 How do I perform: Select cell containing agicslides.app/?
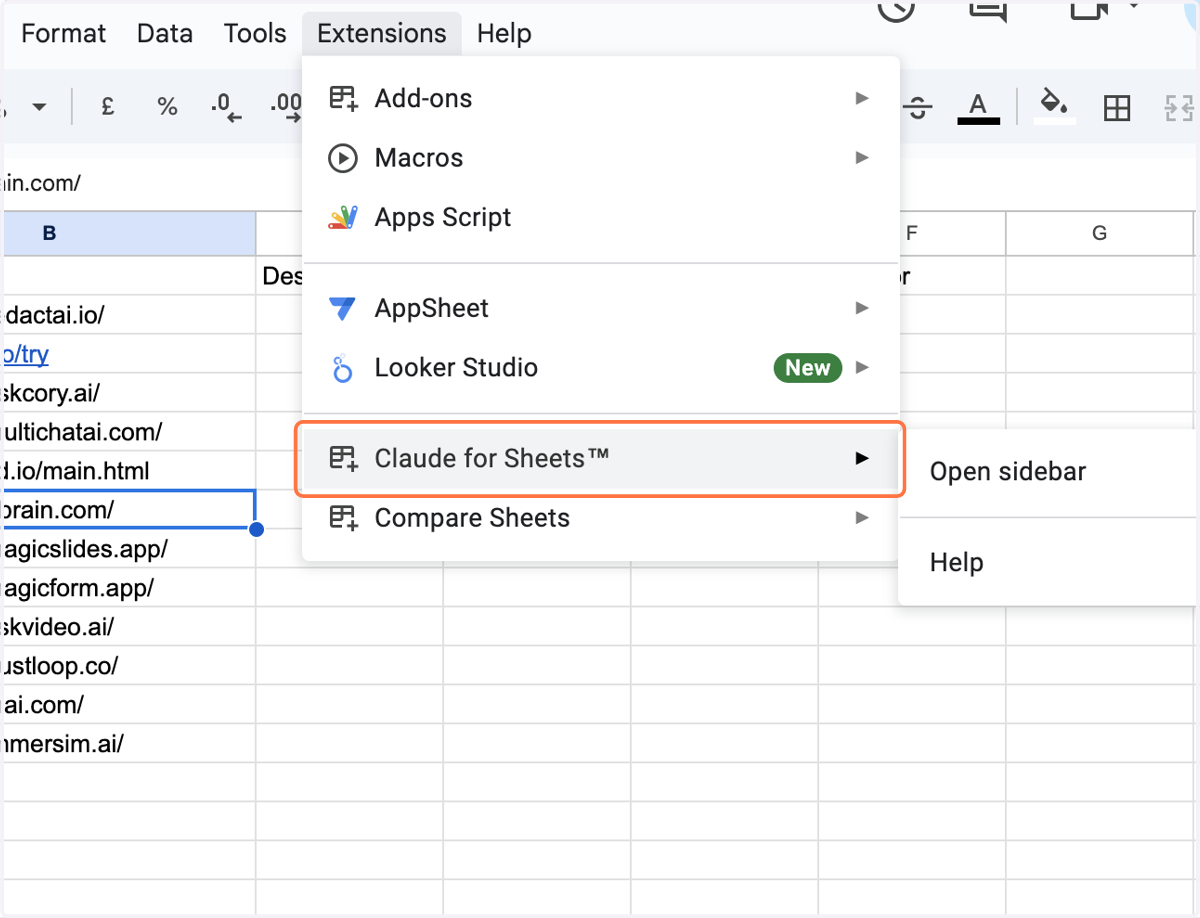click(x=129, y=549)
